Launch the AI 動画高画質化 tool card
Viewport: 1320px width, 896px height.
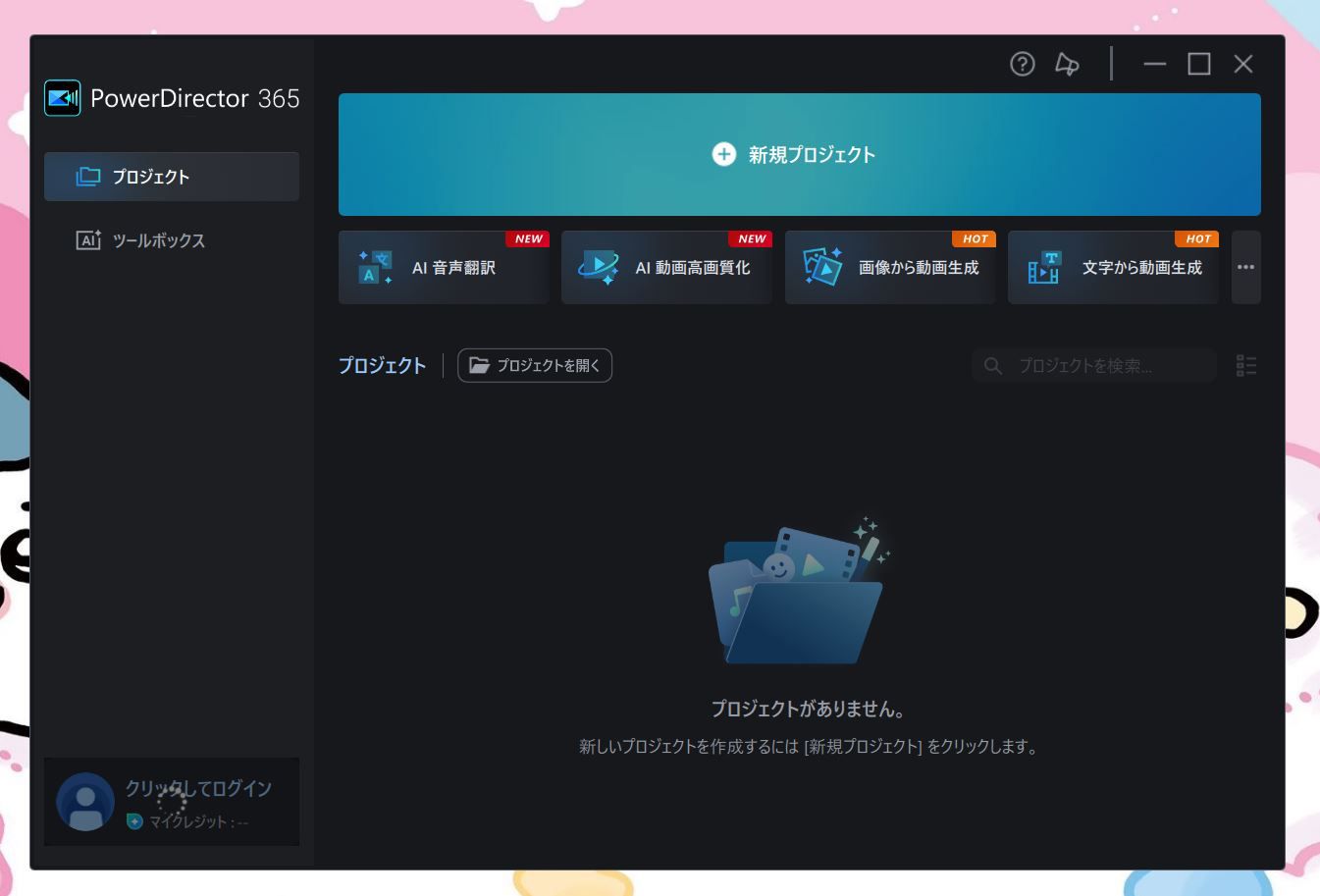click(666, 267)
